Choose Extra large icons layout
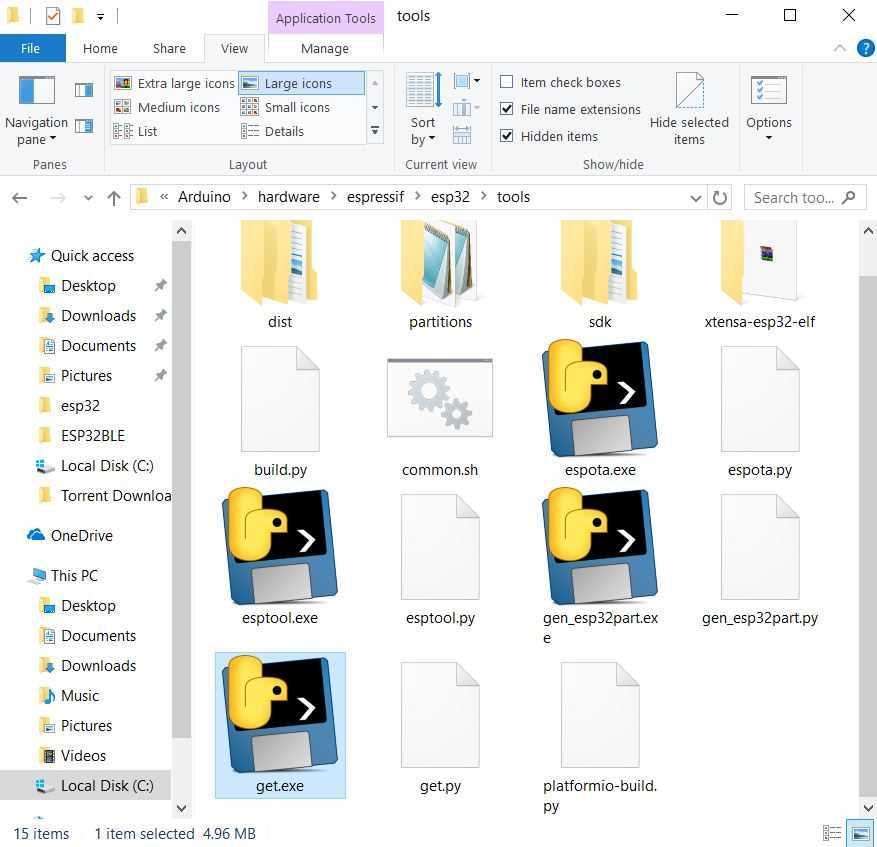Image resolution: width=877 pixels, height=847 pixels. 175,83
